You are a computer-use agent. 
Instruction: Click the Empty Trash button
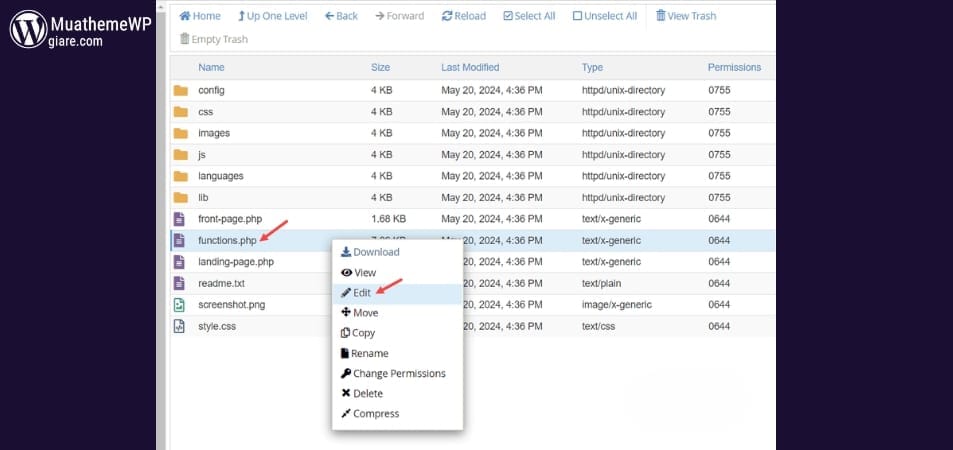[213, 39]
